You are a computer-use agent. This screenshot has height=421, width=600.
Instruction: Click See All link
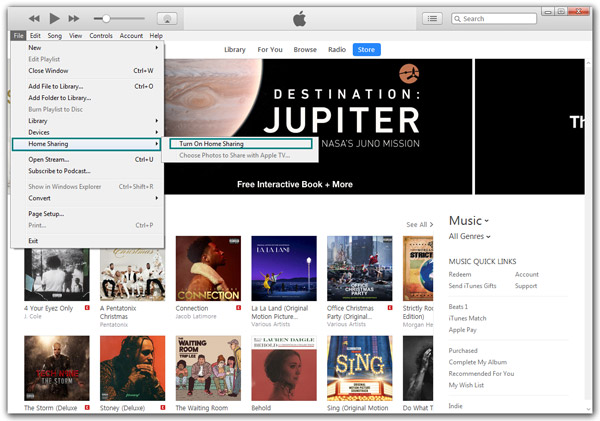419,225
